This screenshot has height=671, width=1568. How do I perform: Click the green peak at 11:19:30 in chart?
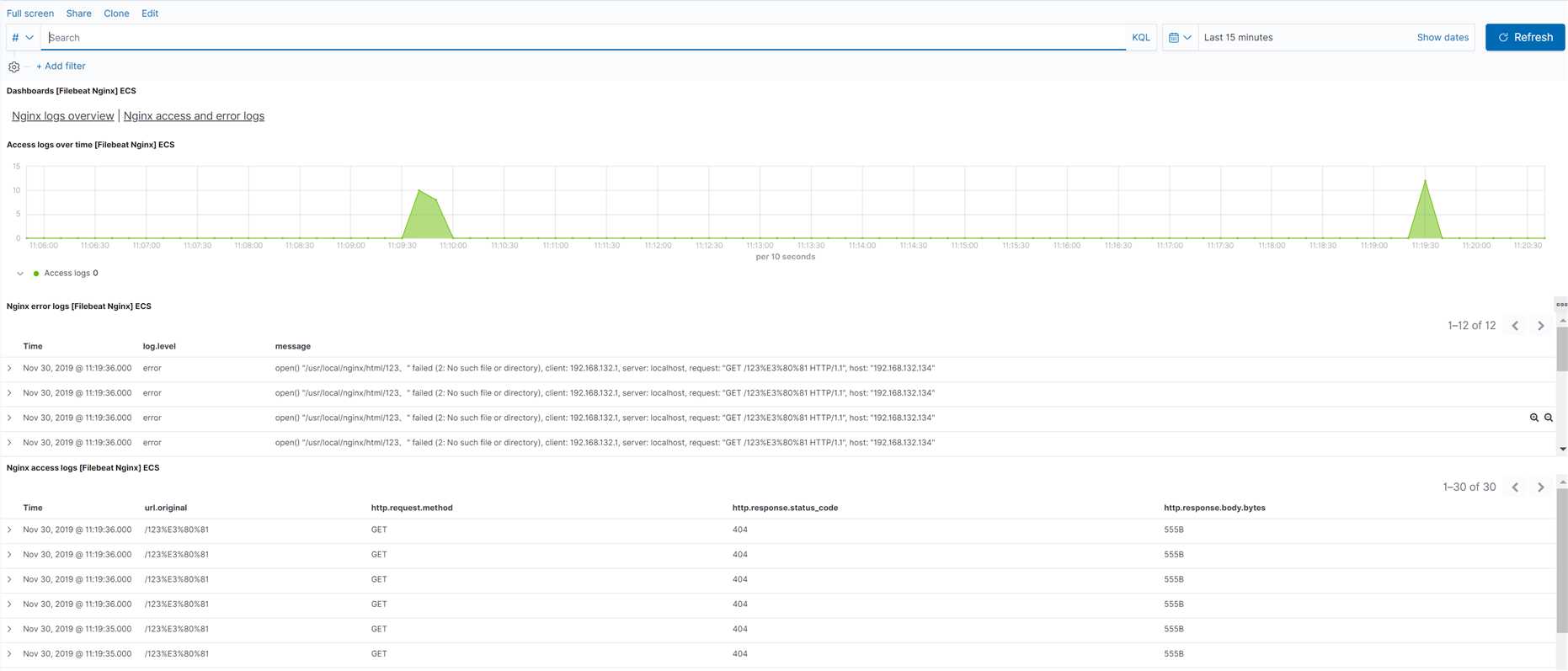[1425, 209]
